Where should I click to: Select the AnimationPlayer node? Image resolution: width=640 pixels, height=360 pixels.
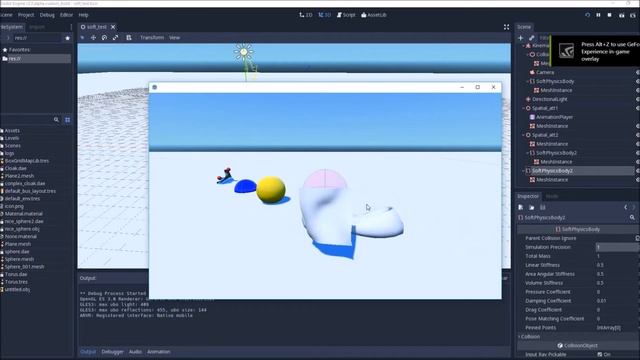click(x=554, y=117)
